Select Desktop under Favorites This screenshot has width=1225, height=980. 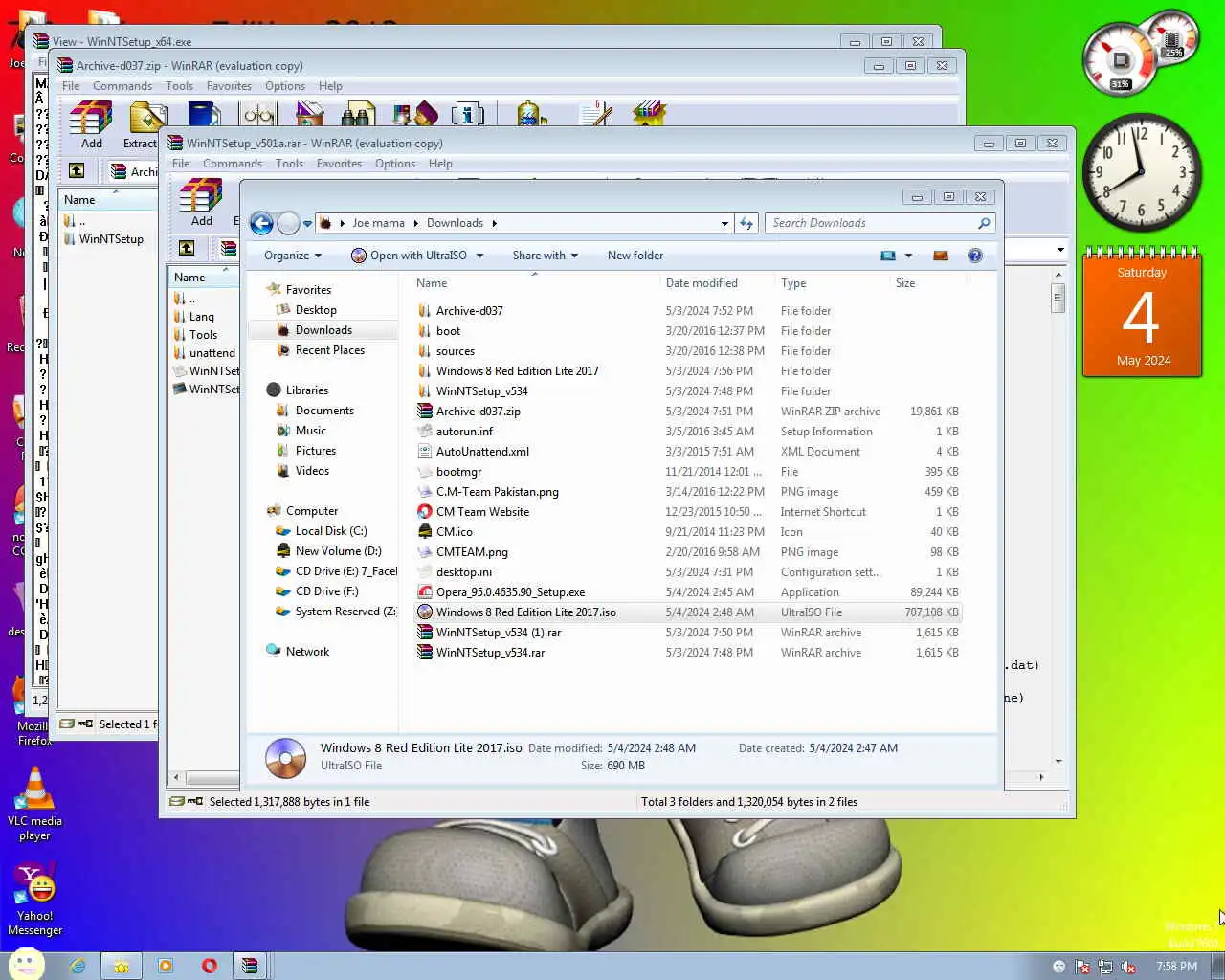pos(316,310)
